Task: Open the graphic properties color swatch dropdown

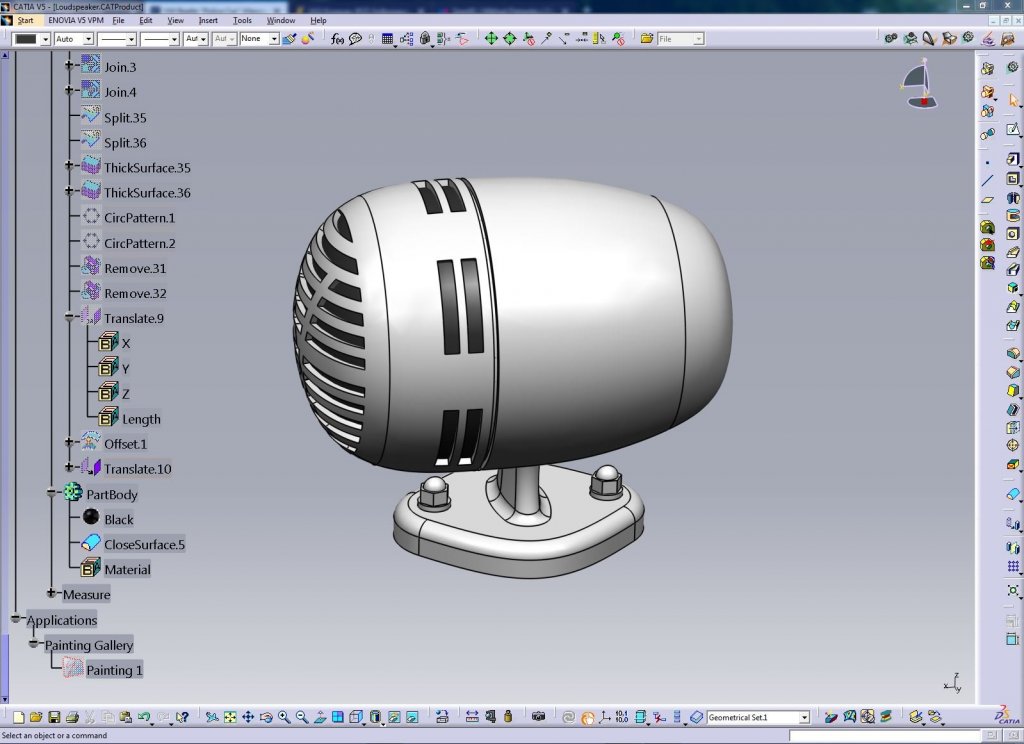Action: click(x=44, y=39)
